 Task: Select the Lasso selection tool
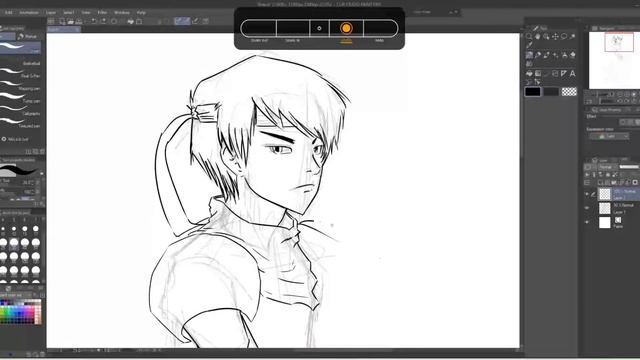[564, 36]
